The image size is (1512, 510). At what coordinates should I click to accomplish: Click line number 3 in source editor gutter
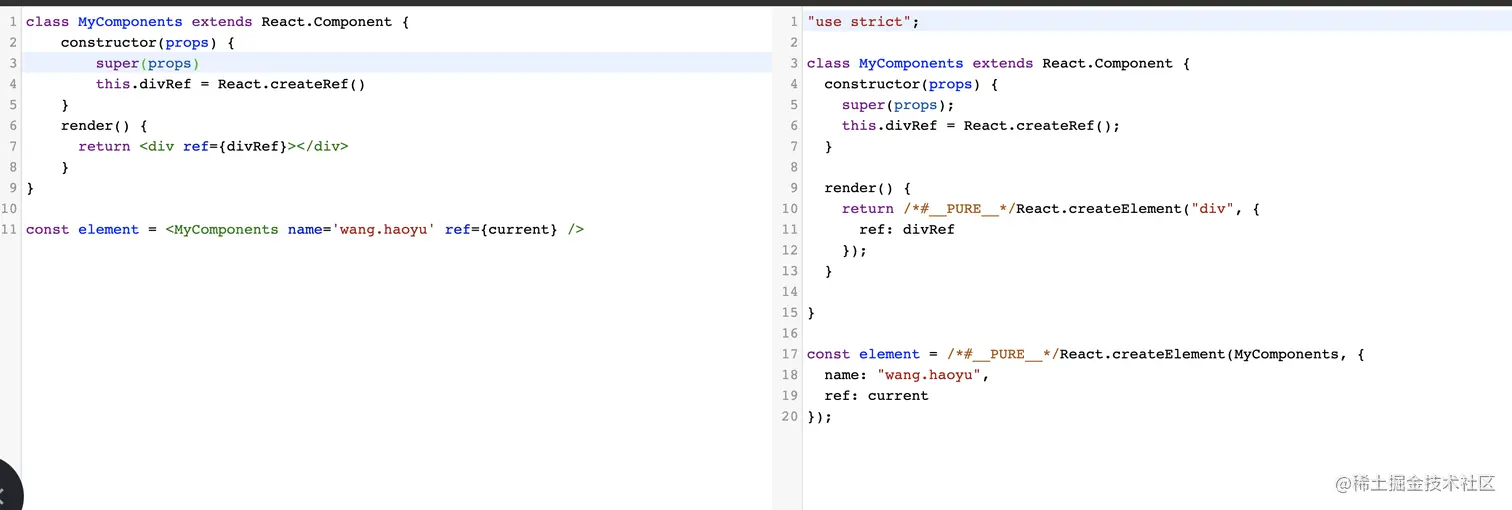tap(13, 63)
